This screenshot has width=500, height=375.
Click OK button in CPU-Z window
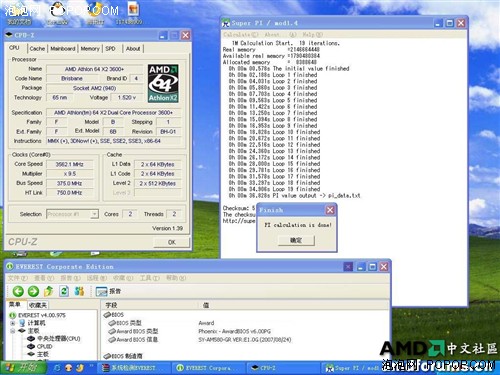coord(171,242)
